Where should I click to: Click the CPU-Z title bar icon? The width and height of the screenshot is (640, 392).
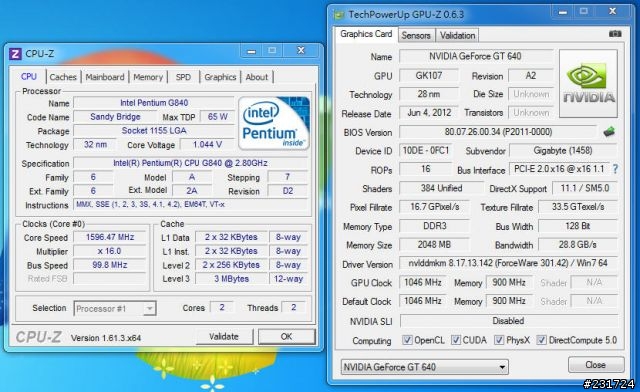tap(15, 54)
